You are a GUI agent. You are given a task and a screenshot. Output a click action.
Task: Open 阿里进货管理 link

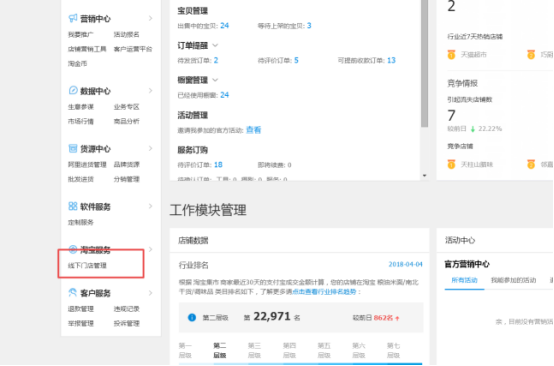click(x=87, y=165)
